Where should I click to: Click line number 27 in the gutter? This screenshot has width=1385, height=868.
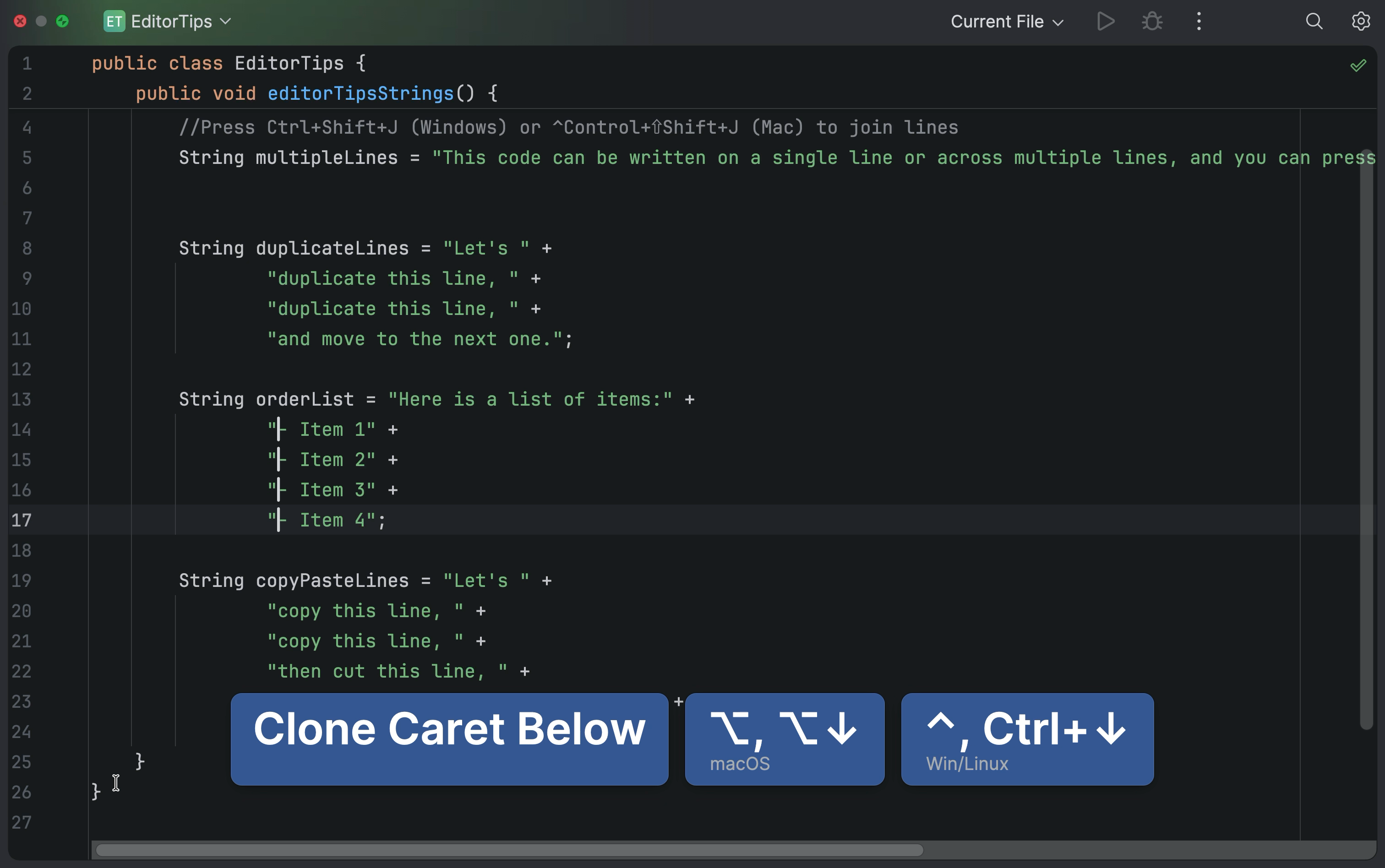point(21,823)
